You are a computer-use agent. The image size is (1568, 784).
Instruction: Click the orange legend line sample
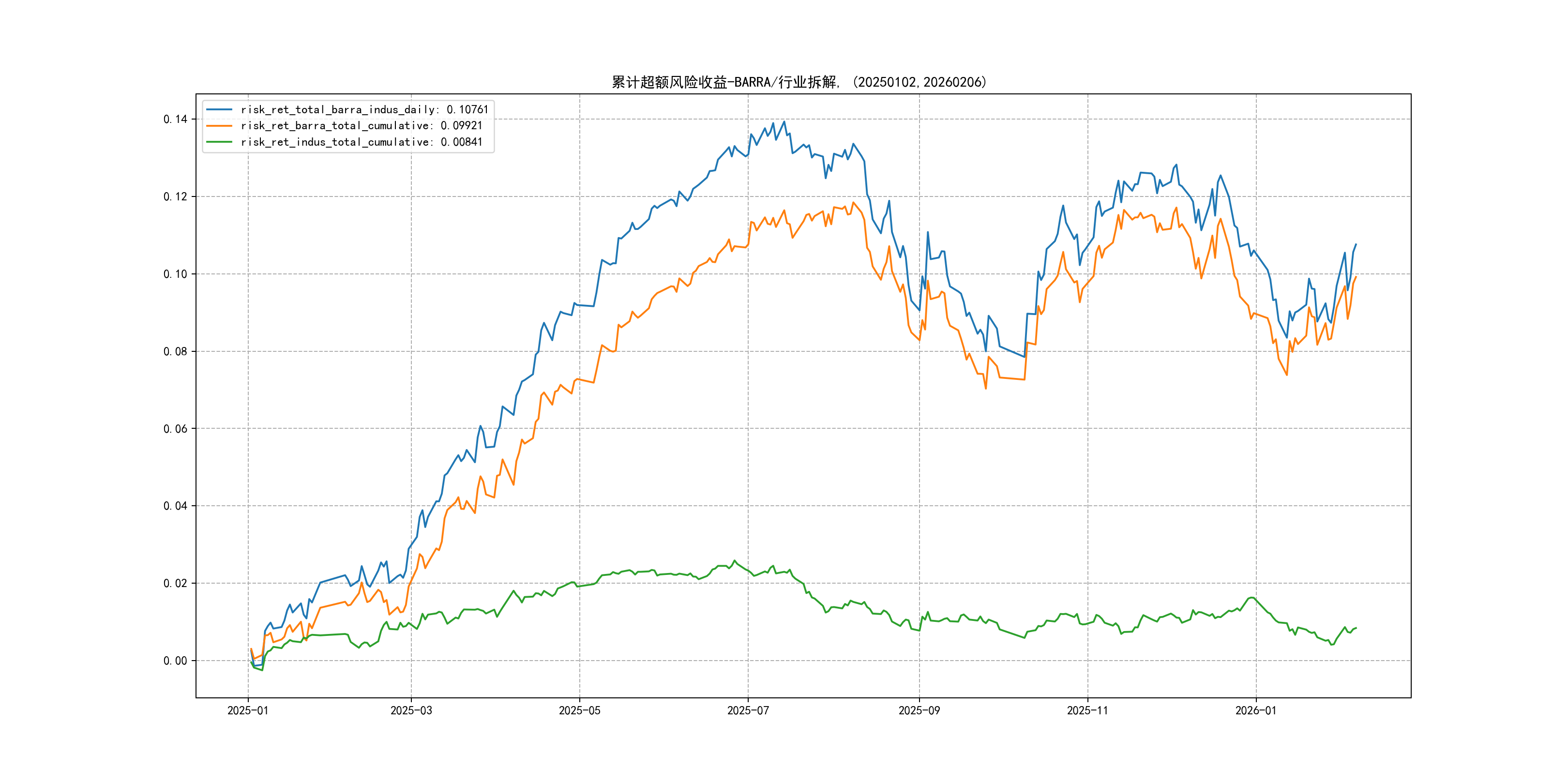click(219, 125)
